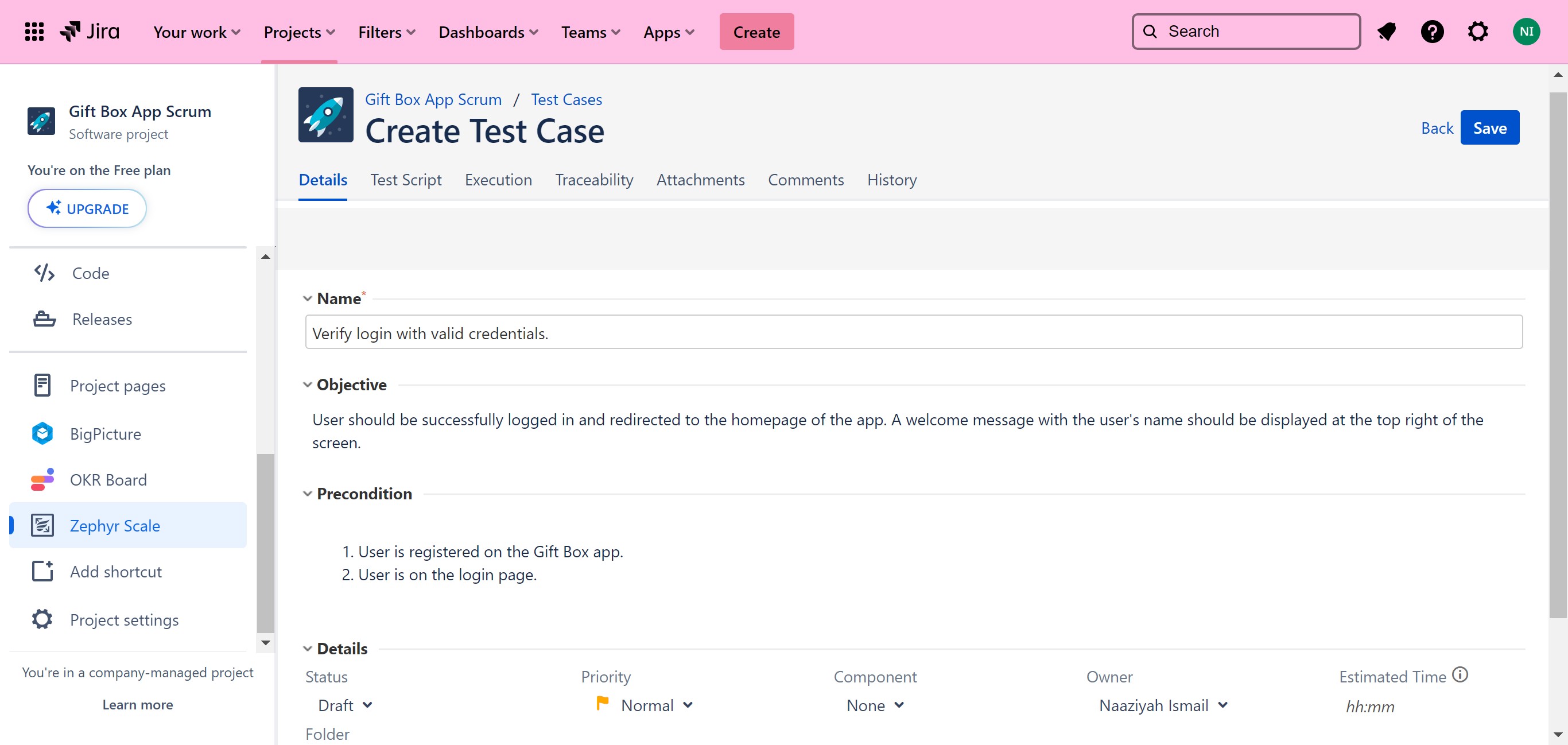Collapse the Precondition section
Screen dimensions: 1568x745
(x=308, y=494)
